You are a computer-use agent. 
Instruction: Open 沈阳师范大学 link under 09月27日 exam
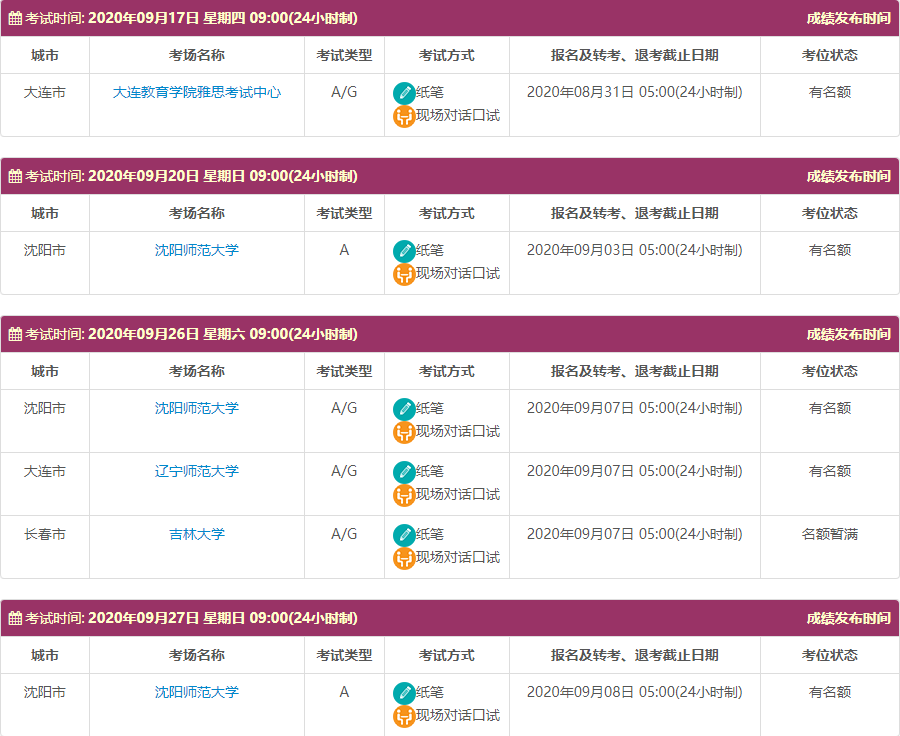tap(197, 692)
